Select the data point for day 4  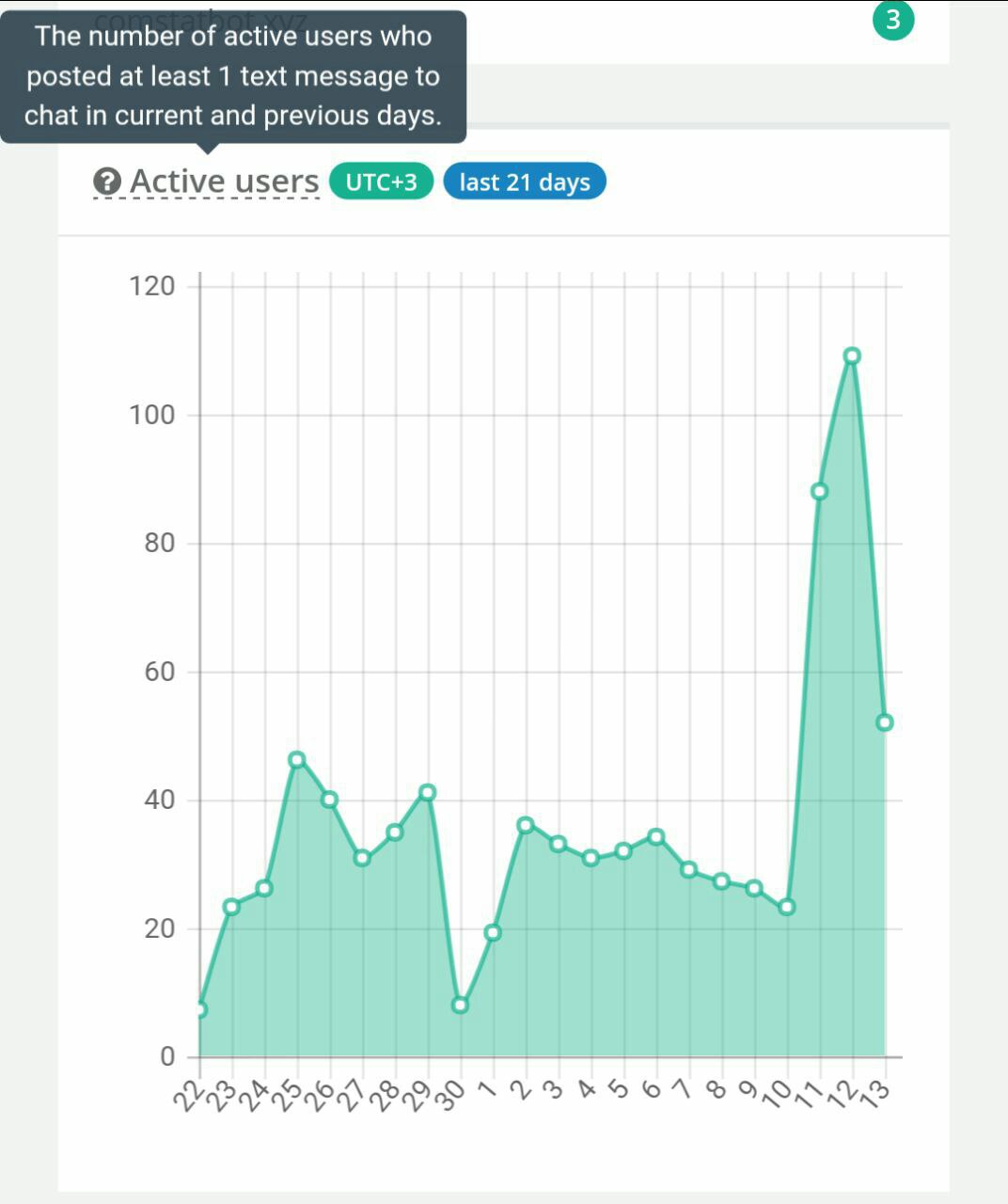pyautogui.click(x=591, y=858)
